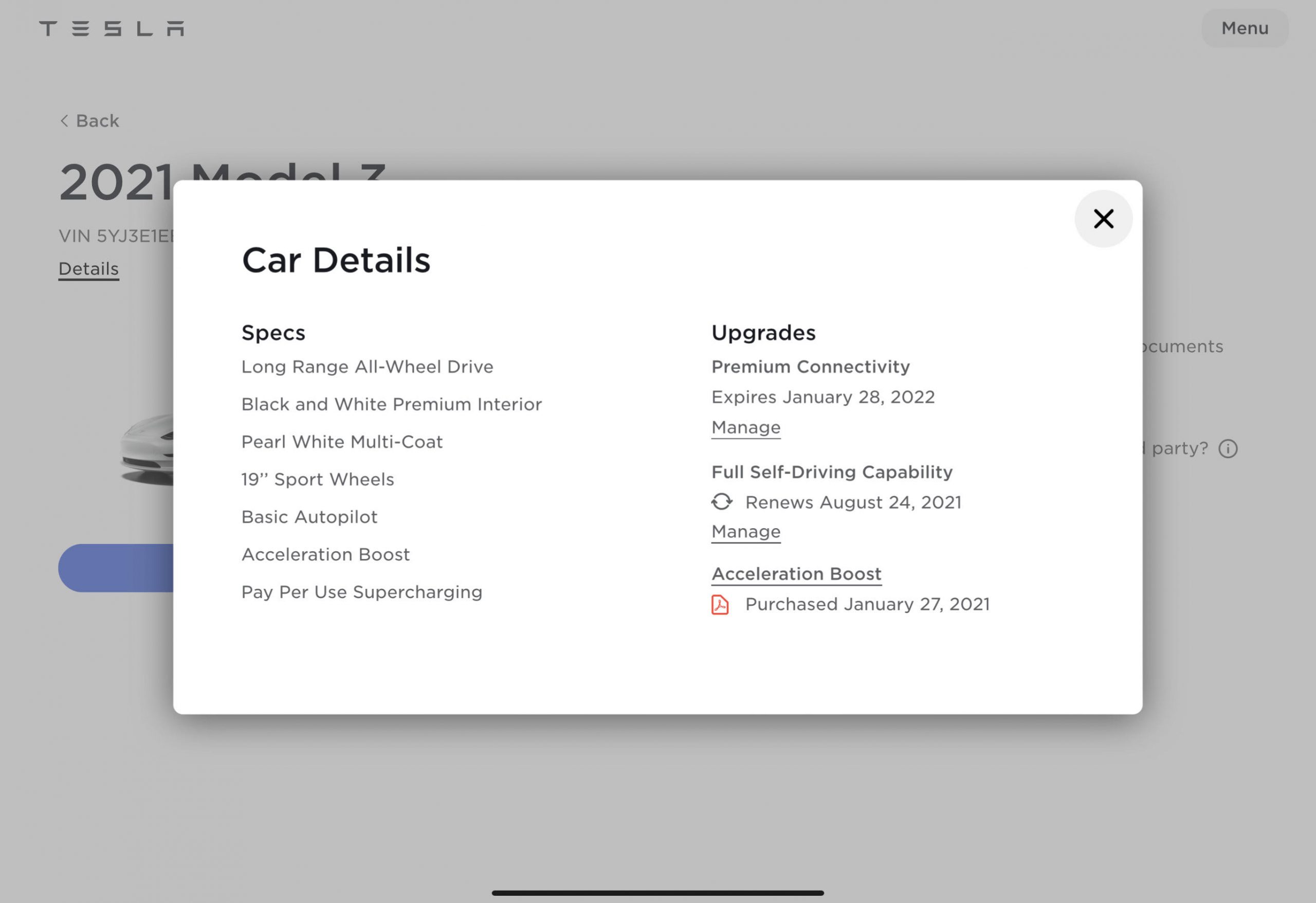Screen dimensions: 1316x903
Task: Open the Acceleration Boost link
Action: [x=796, y=574]
